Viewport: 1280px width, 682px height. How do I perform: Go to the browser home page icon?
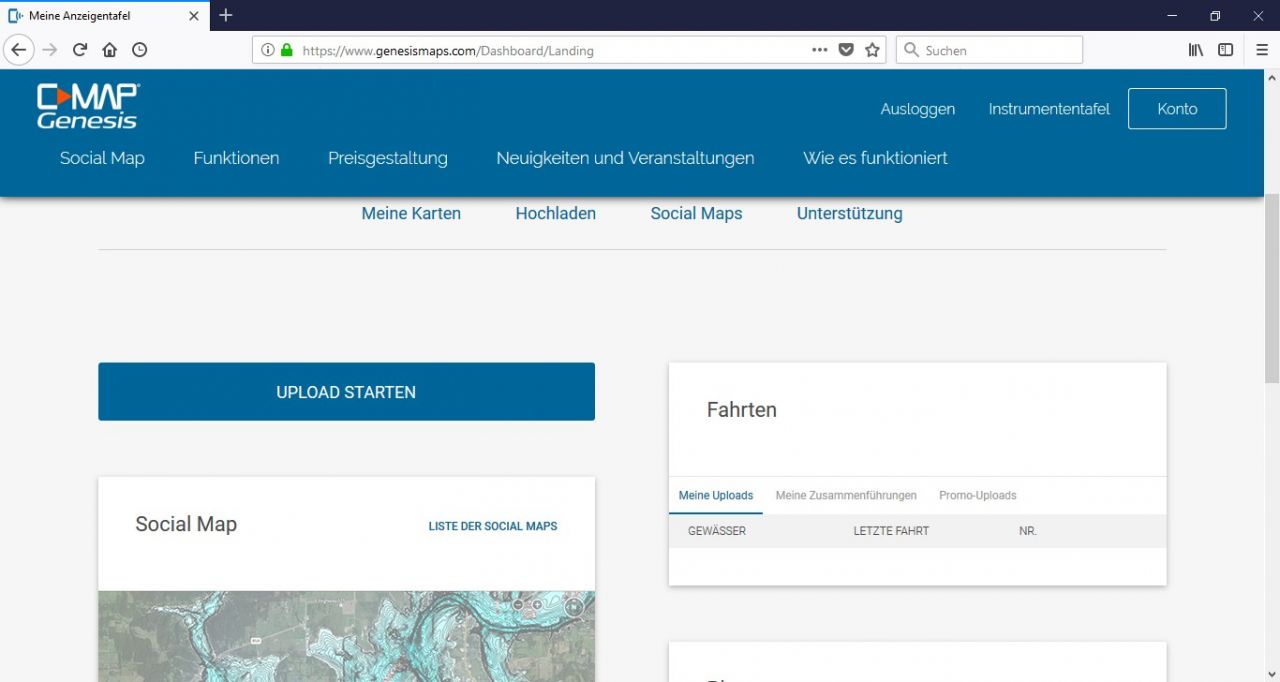coord(109,50)
